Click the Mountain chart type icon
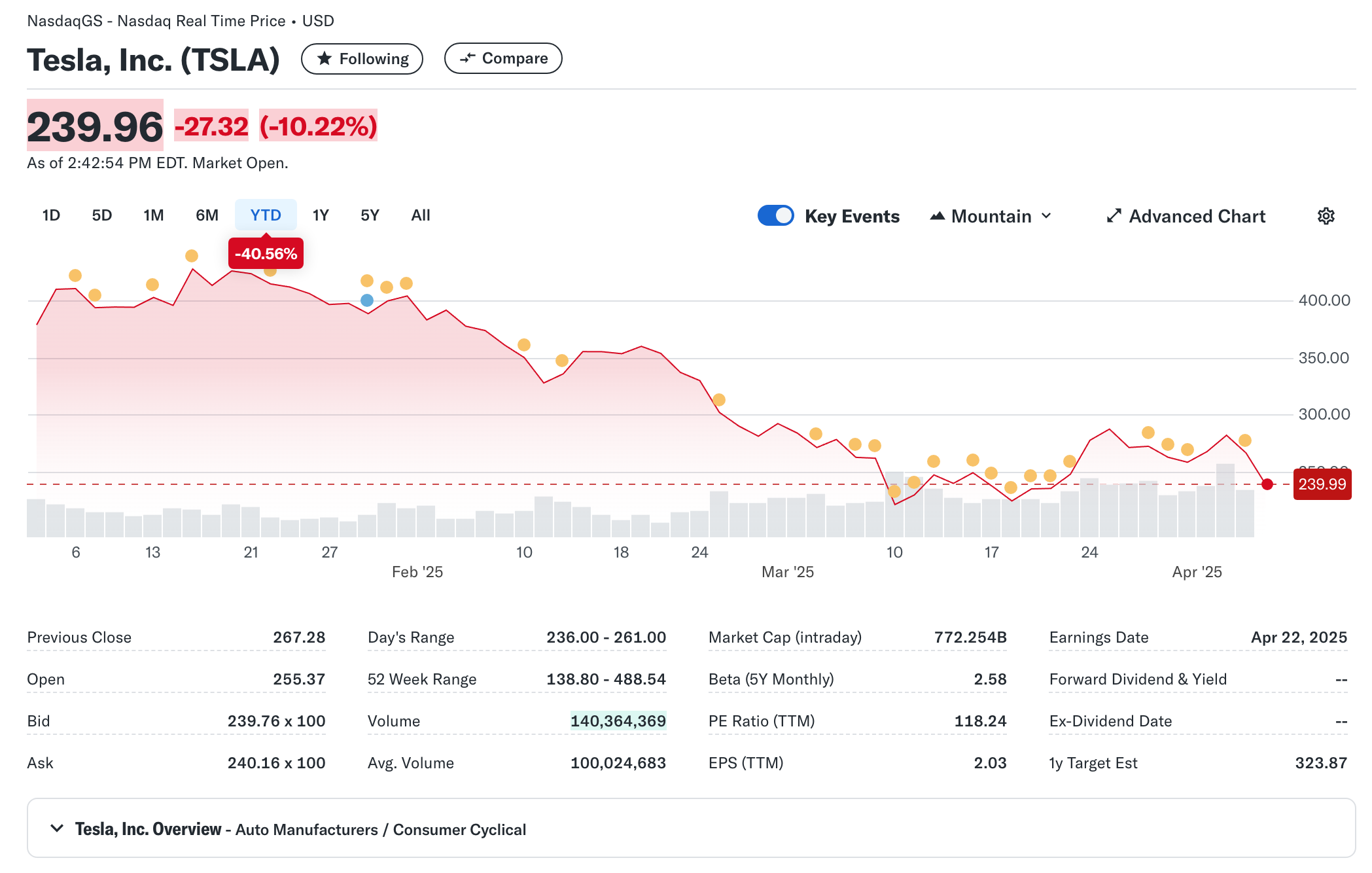This screenshot has height=873, width=1372. pyautogui.click(x=937, y=216)
